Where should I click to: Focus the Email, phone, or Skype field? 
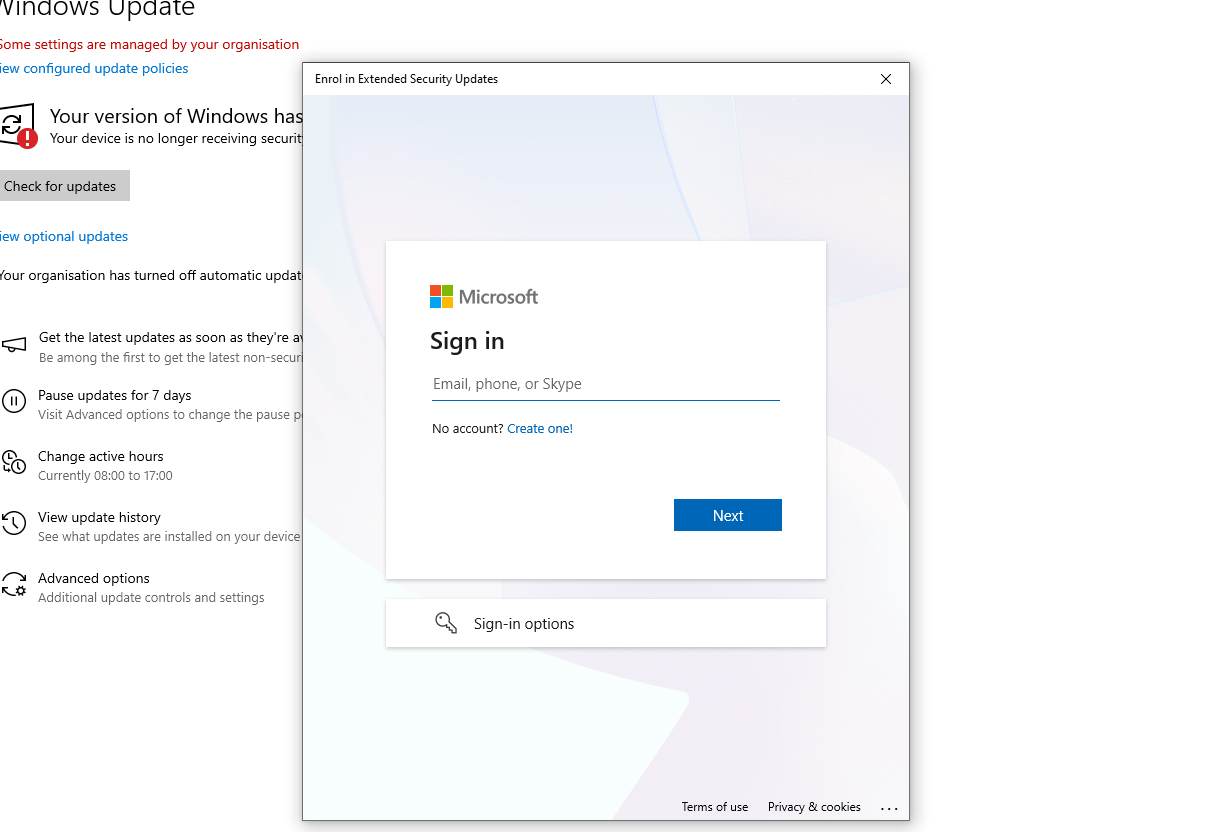pyautogui.click(x=605, y=385)
